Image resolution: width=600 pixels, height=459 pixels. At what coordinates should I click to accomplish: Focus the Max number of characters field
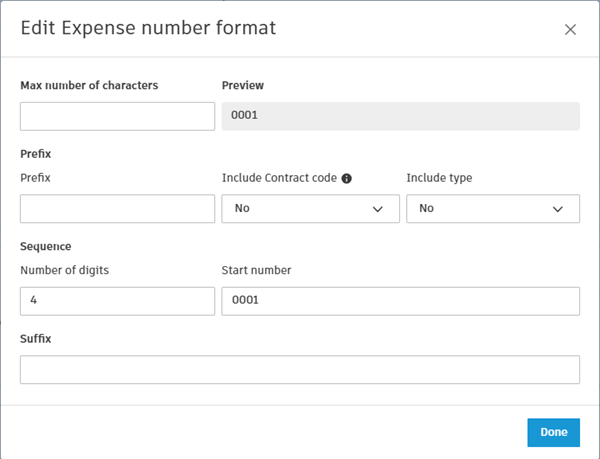tap(117, 116)
